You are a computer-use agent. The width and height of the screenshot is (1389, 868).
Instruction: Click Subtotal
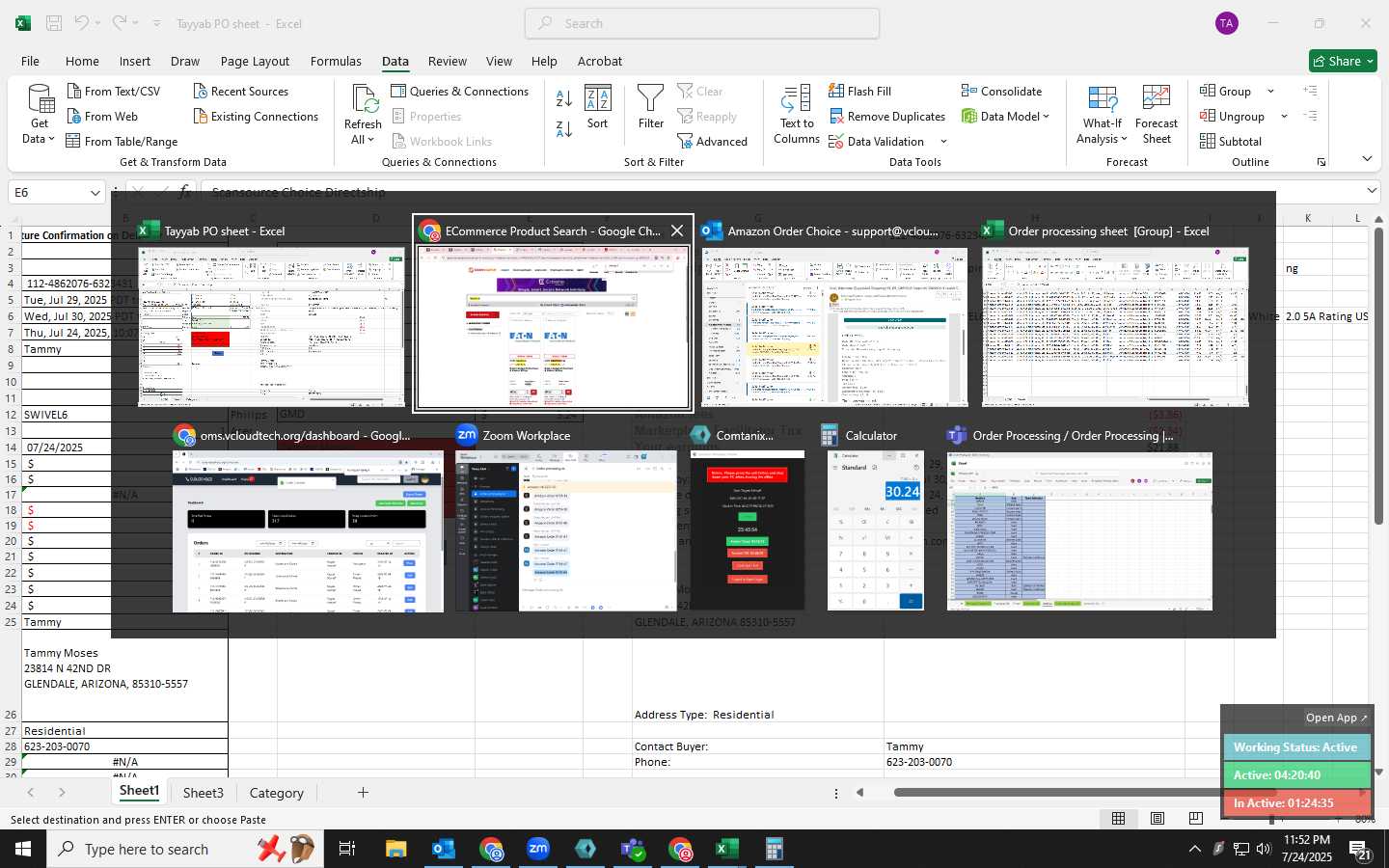point(1230,141)
